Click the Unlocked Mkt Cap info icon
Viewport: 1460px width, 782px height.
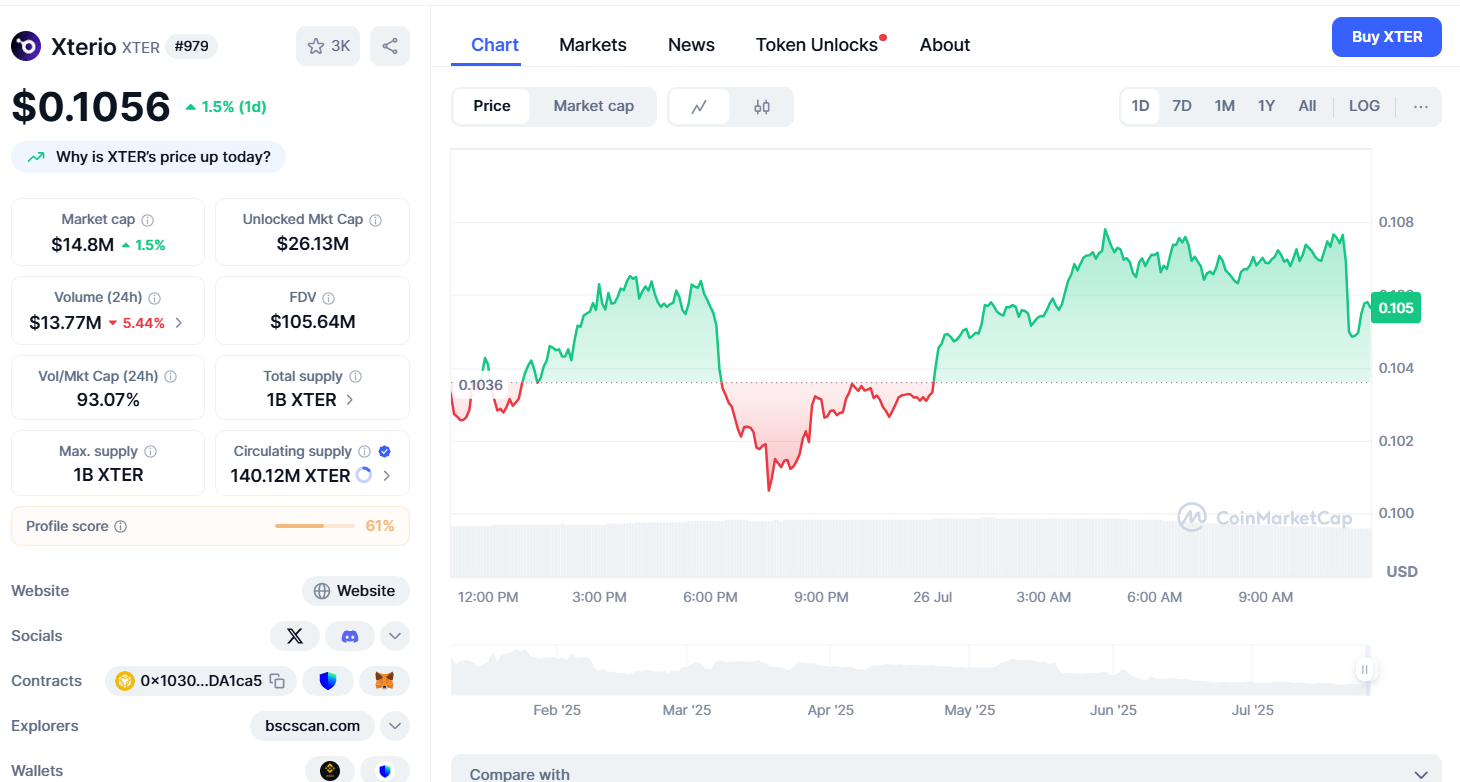point(375,220)
